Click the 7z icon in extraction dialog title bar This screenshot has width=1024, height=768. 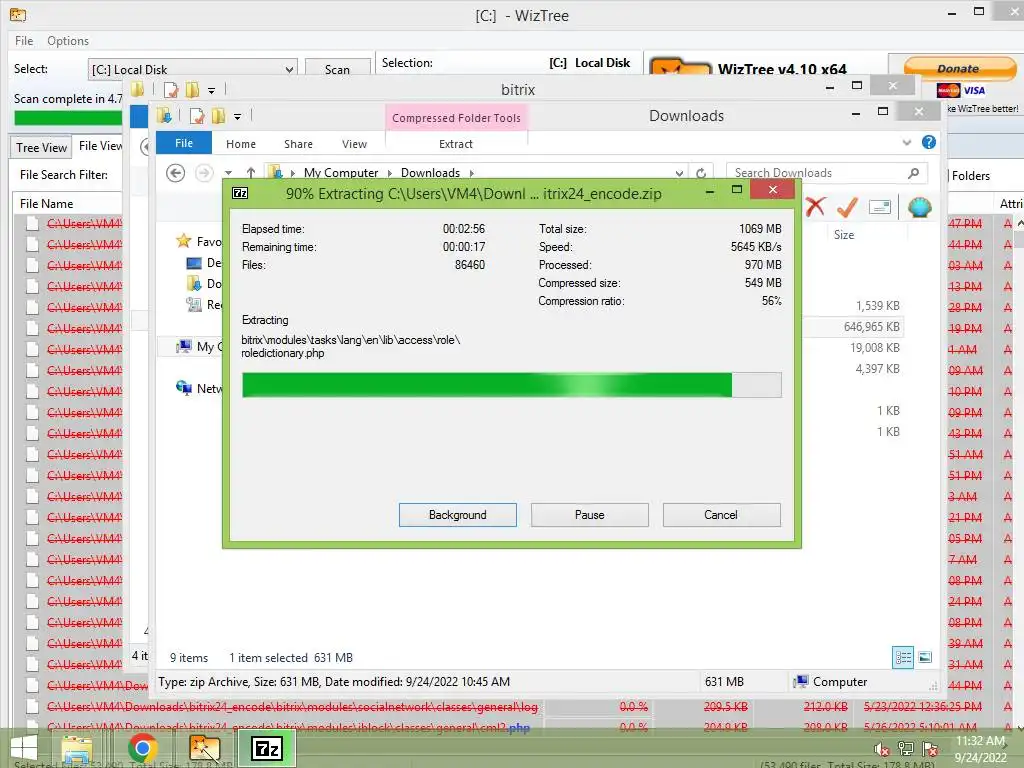[x=240, y=193]
